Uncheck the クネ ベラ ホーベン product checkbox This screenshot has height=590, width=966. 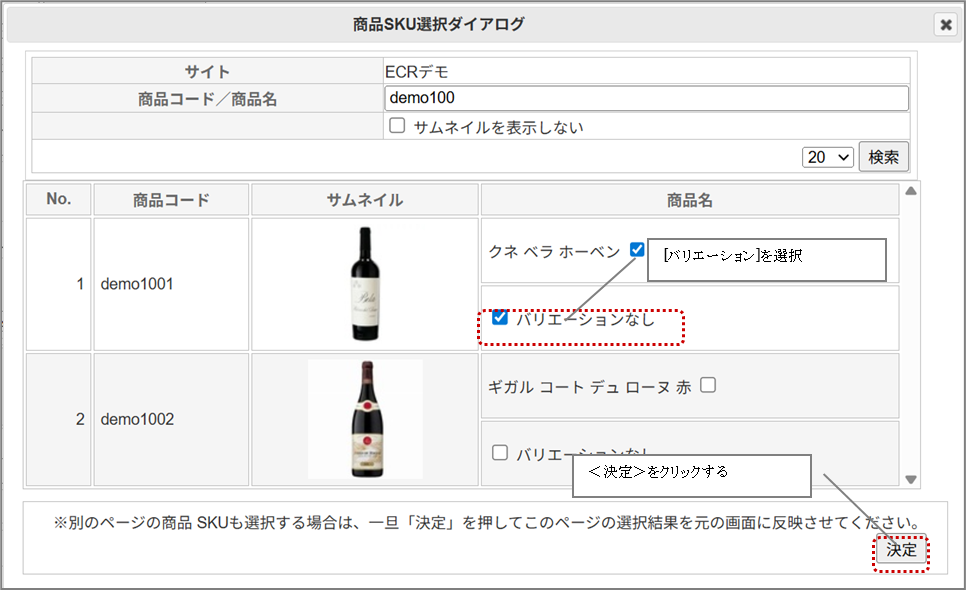click(637, 250)
